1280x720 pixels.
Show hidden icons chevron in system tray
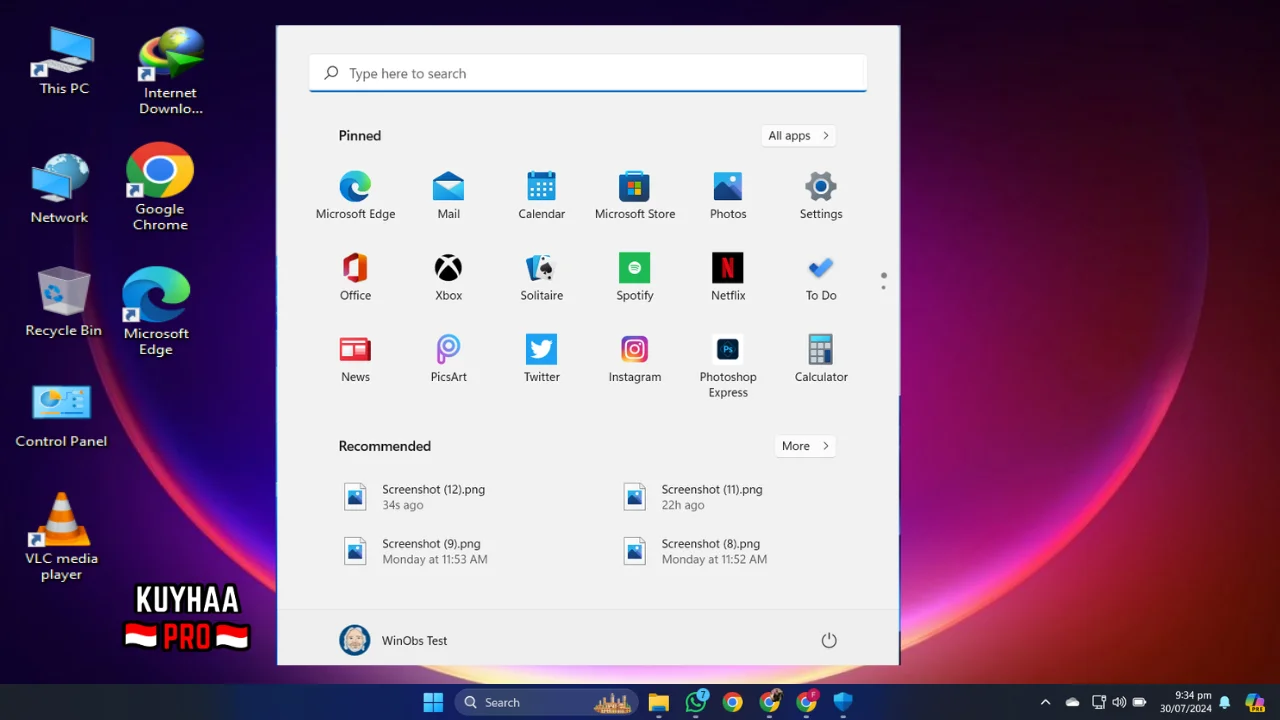pos(1045,702)
